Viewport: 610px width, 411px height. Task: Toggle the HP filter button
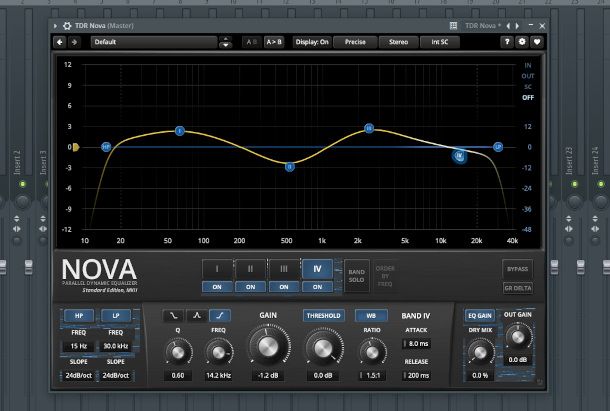point(79,316)
